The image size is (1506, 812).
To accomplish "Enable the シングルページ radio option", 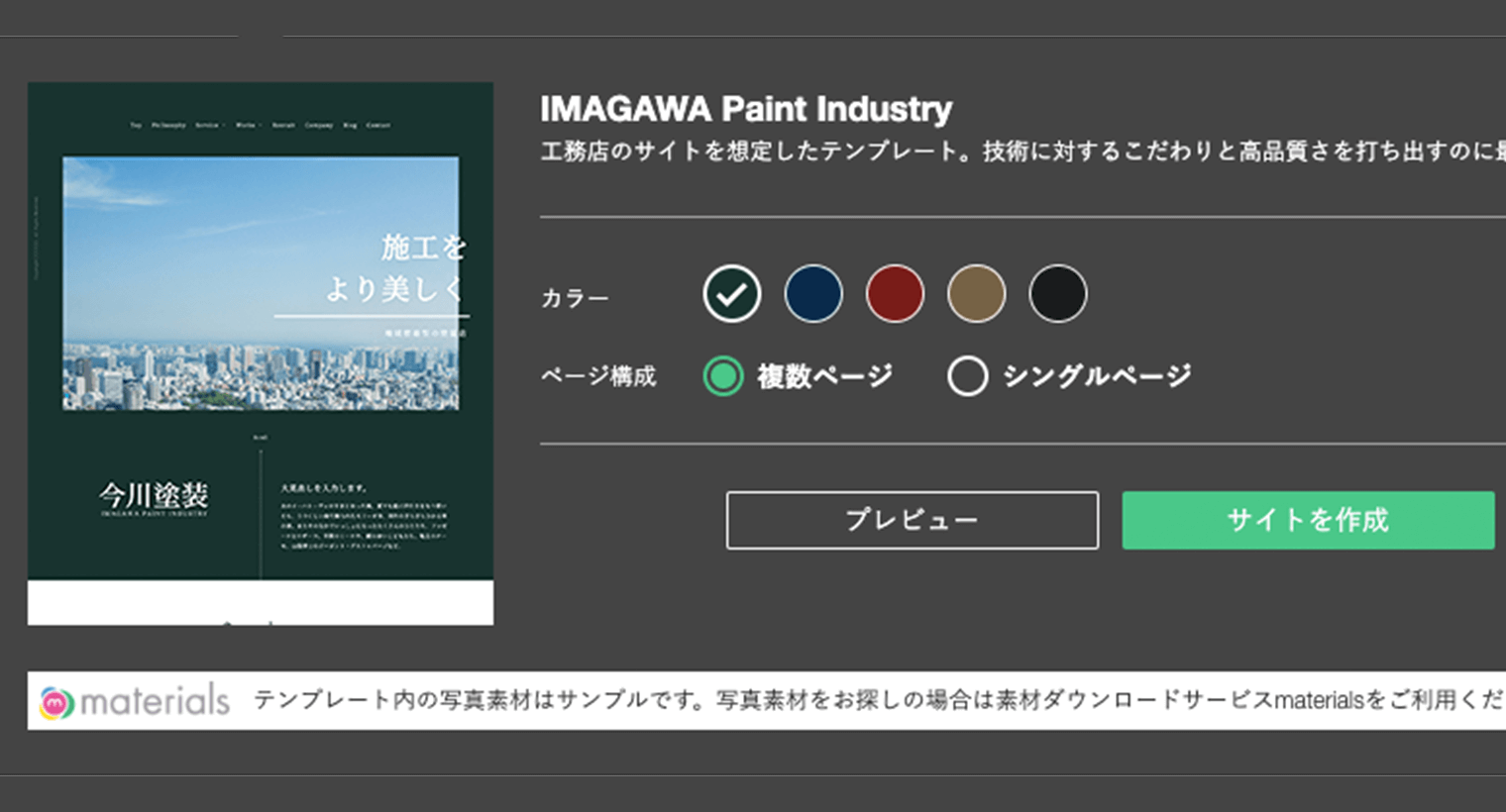I will coord(967,376).
